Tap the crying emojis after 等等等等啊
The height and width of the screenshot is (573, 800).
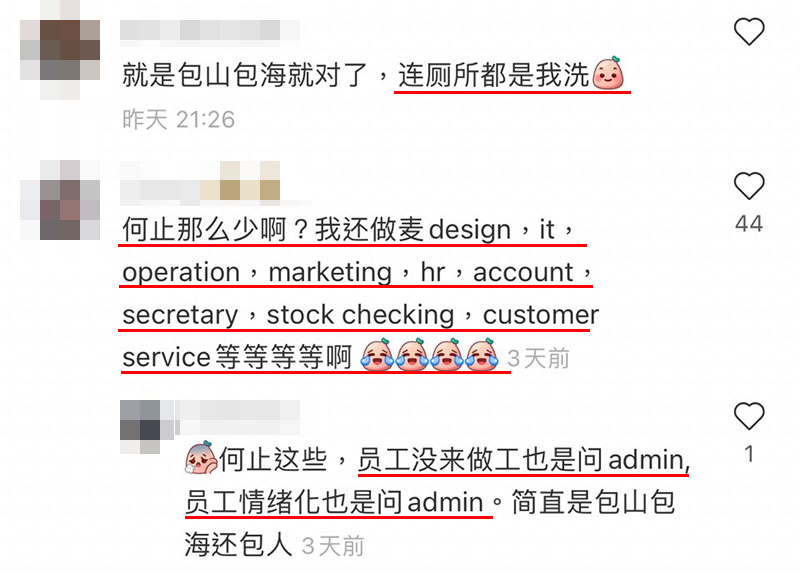[x=429, y=355]
